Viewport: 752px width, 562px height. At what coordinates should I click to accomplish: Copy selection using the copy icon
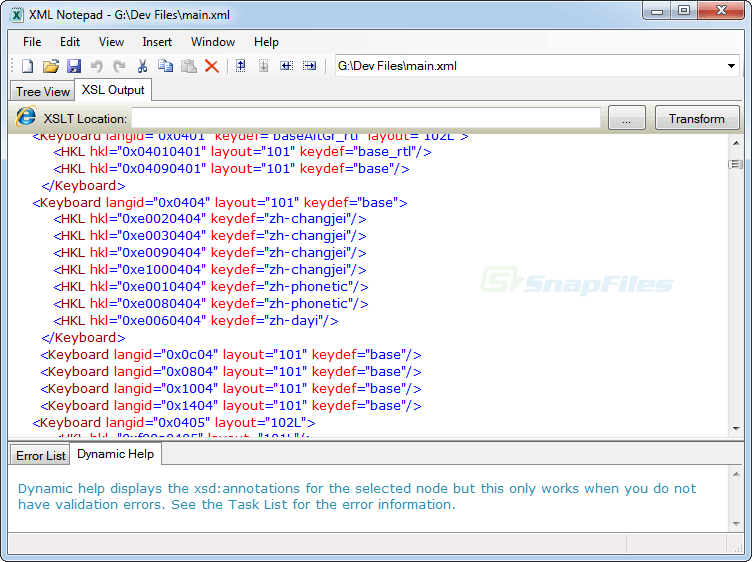tap(165, 66)
